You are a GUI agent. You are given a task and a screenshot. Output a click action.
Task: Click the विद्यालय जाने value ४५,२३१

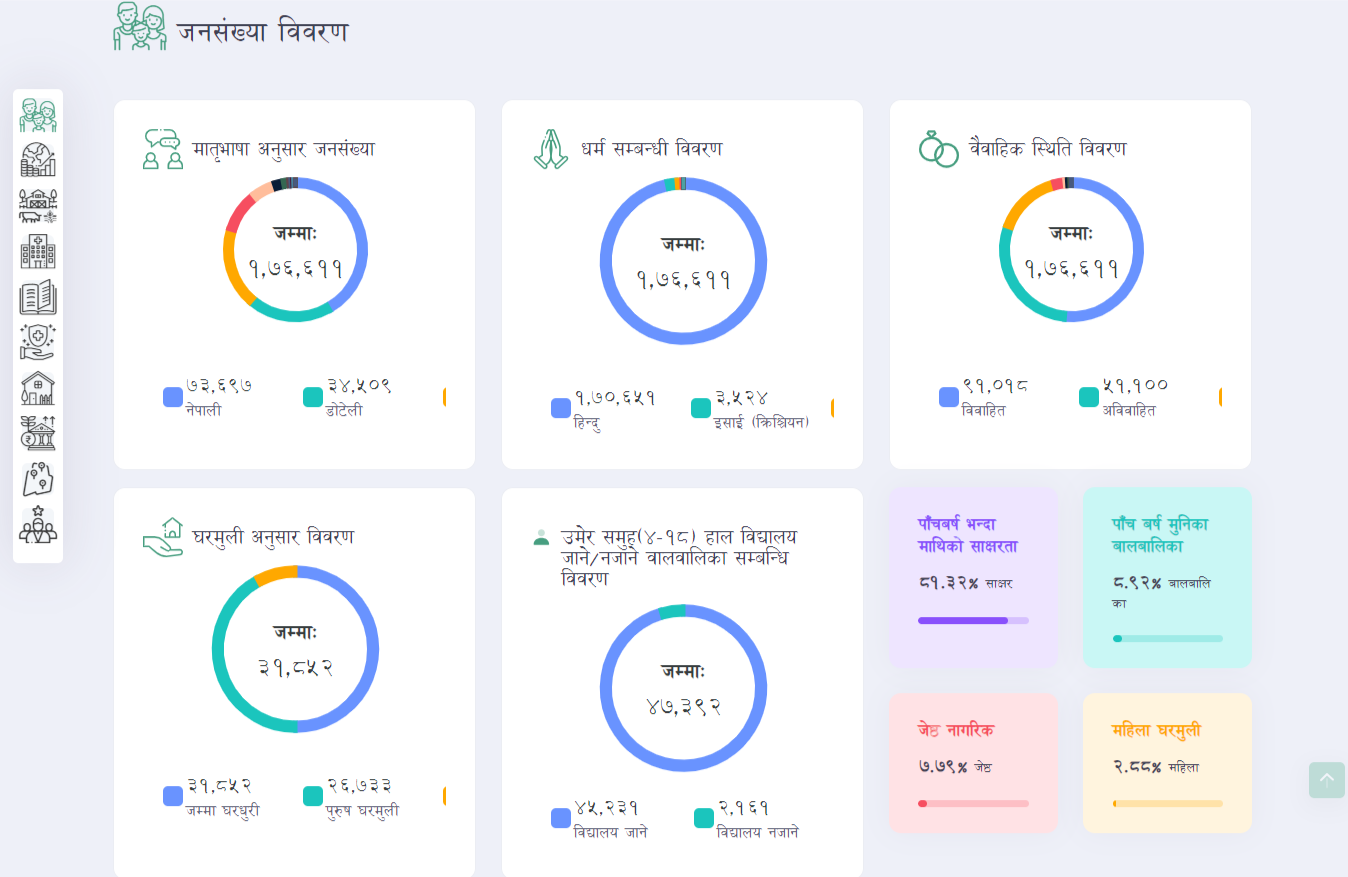(607, 807)
